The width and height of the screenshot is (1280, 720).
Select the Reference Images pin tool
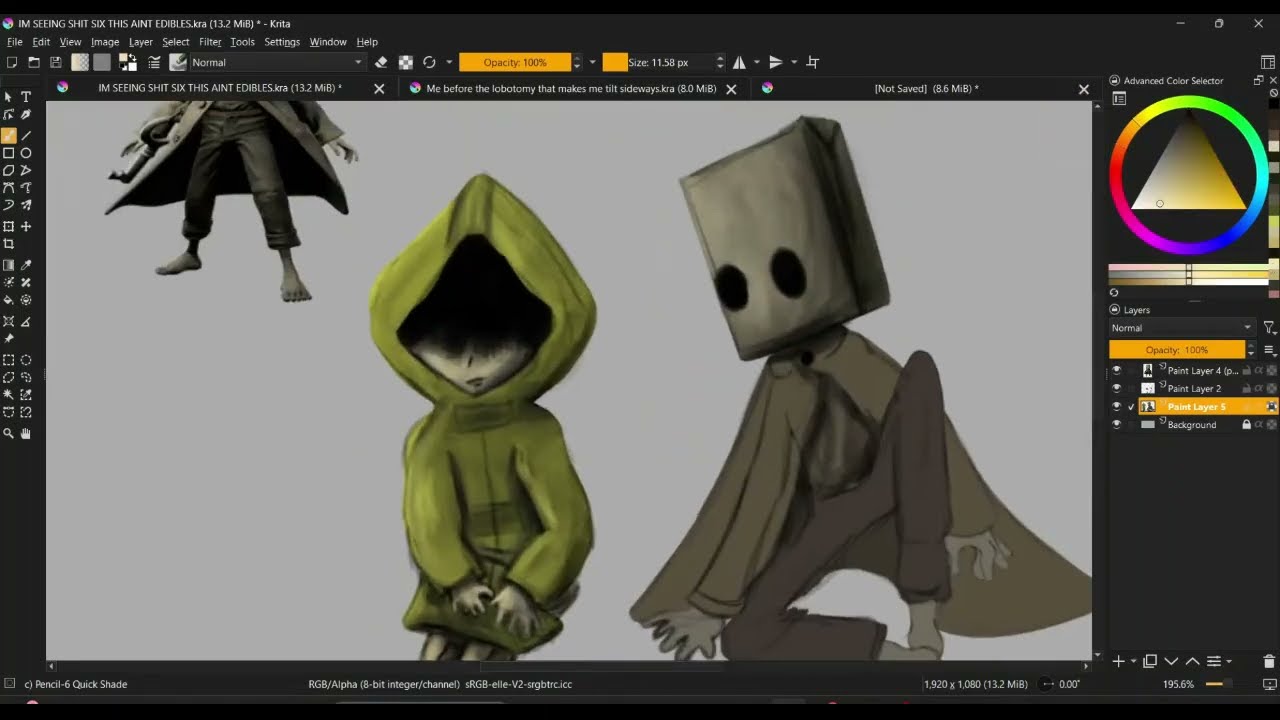[x=8, y=339]
